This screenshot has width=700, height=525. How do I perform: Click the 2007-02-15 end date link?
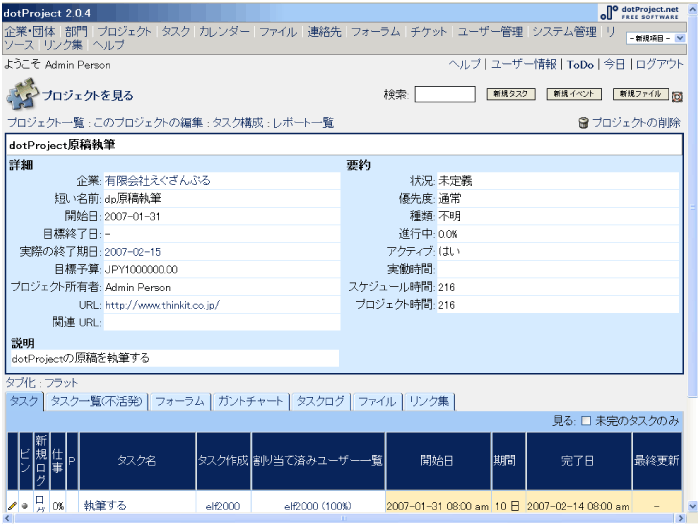pos(133,252)
